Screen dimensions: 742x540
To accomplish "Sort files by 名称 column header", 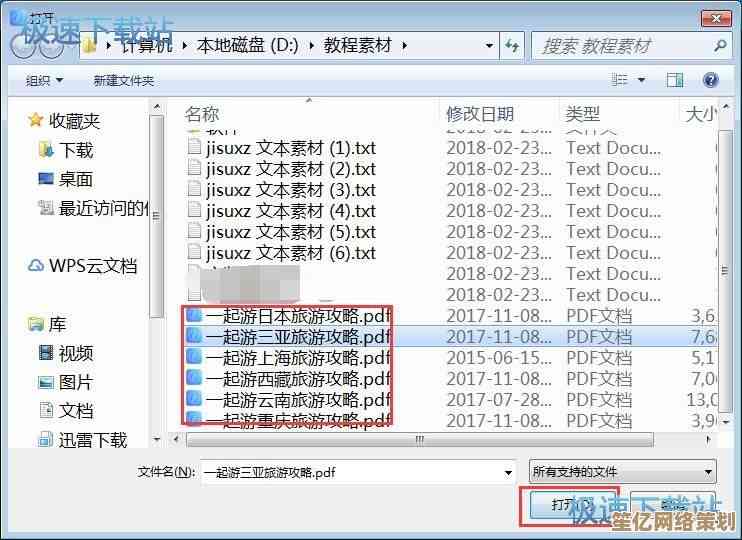I will click(x=202, y=114).
